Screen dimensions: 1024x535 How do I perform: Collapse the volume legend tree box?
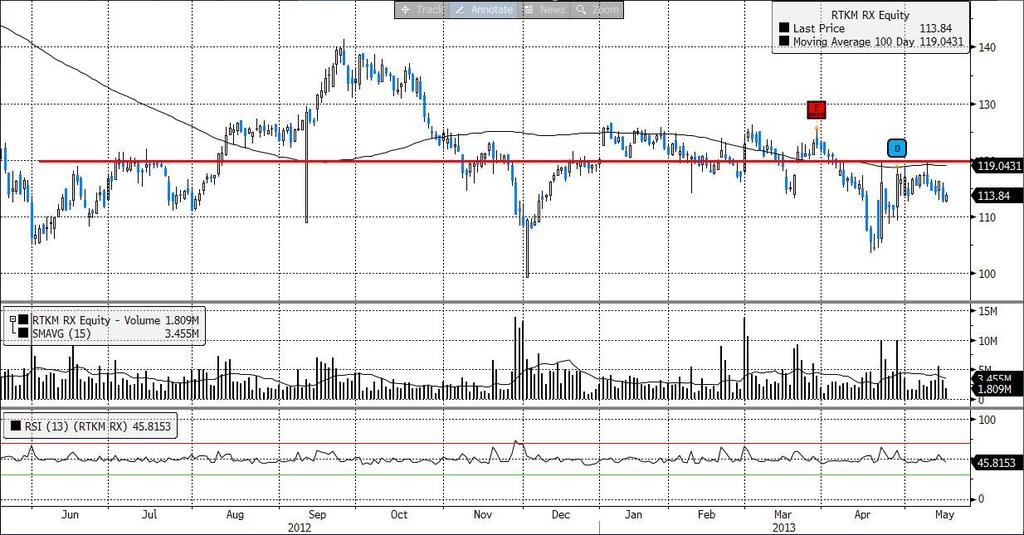click(x=12, y=319)
